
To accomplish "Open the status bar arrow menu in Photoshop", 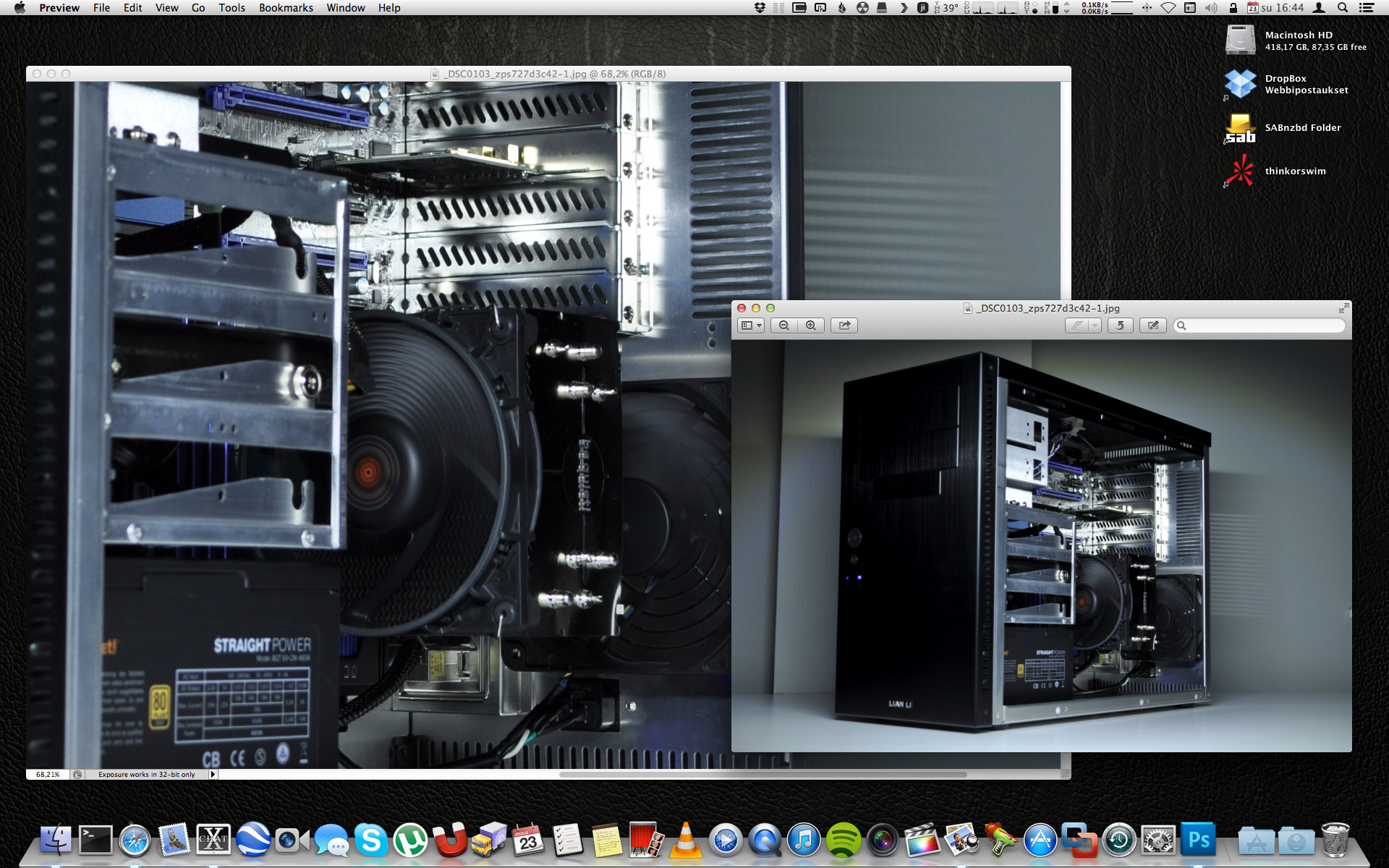I will pyautogui.click(x=213, y=774).
